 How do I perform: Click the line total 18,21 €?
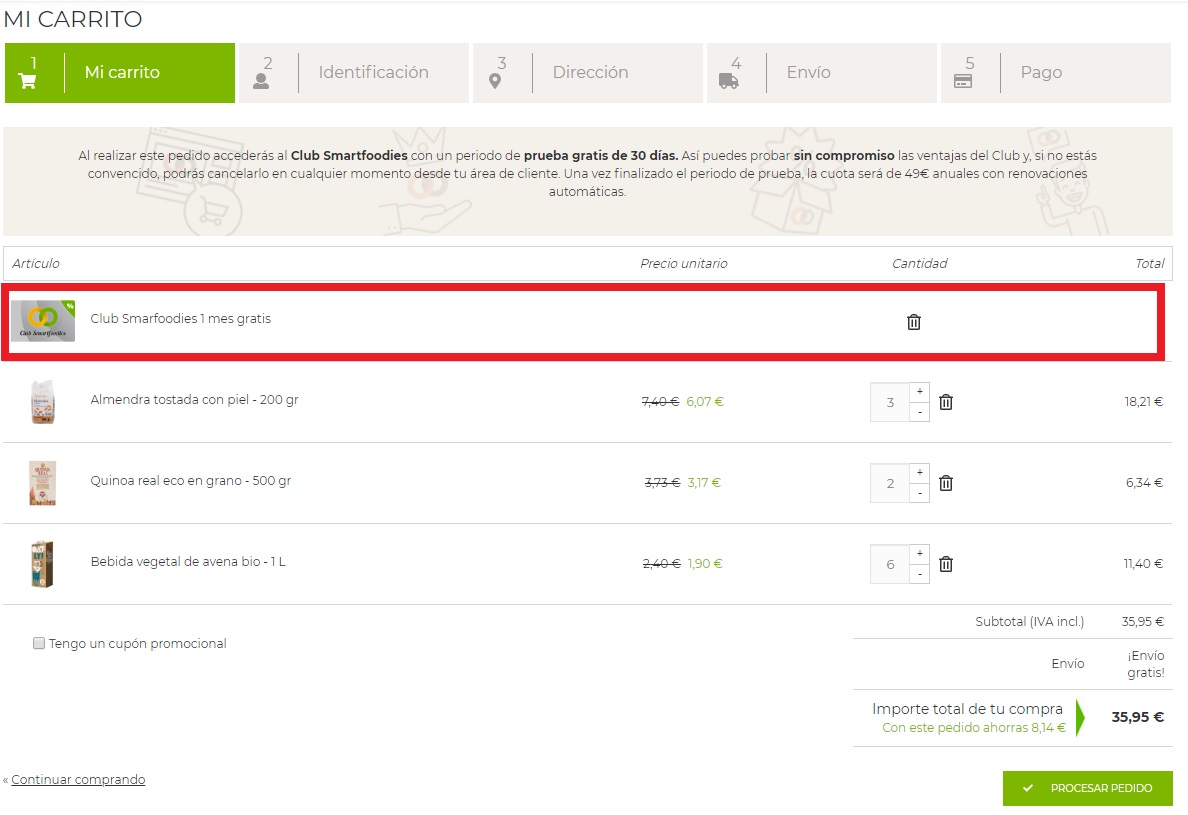click(x=1143, y=401)
